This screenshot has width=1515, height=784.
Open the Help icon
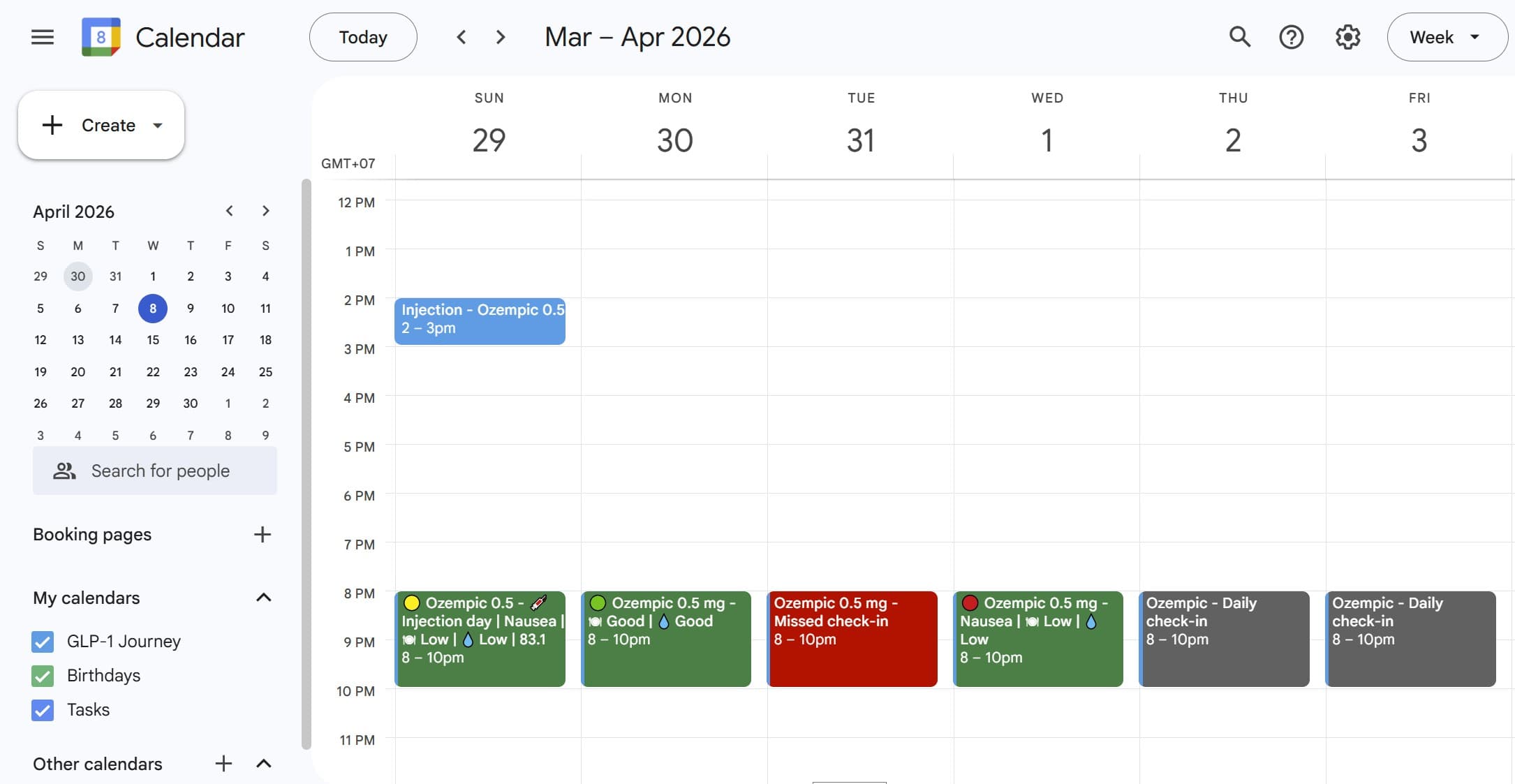pyautogui.click(x=1292, y=37)
